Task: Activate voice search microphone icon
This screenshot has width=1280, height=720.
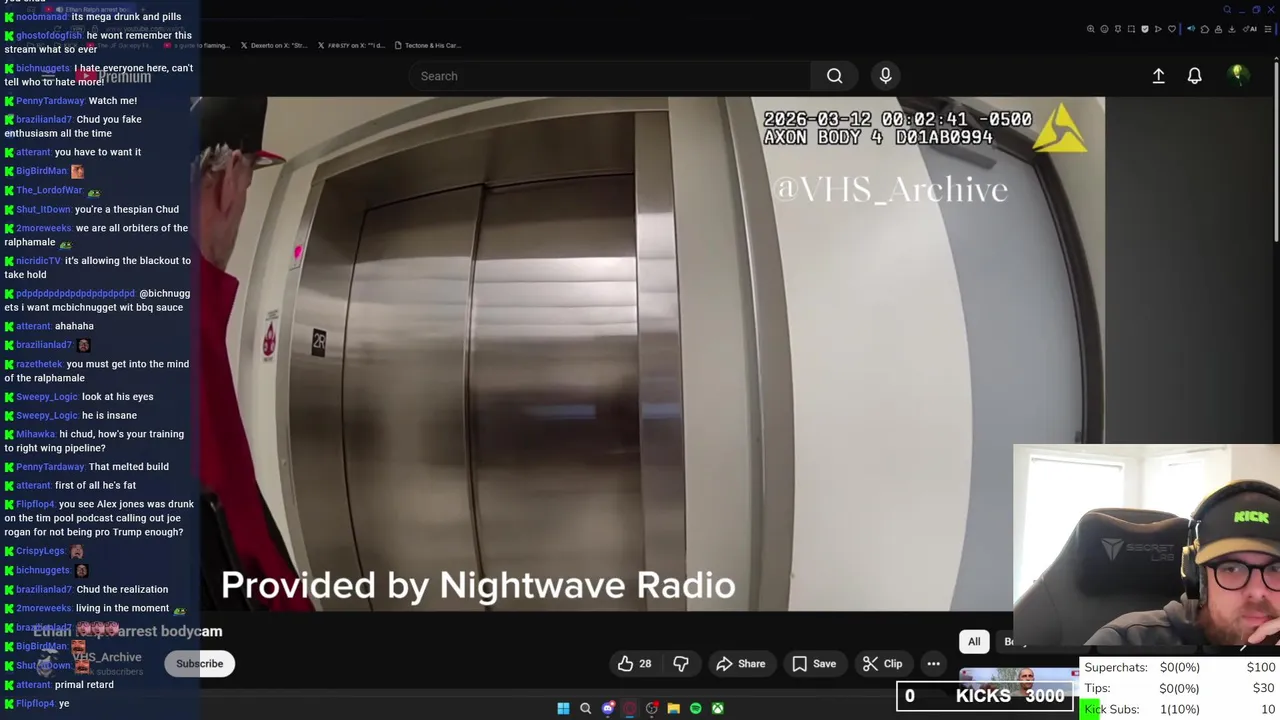Action: (885, 76)
